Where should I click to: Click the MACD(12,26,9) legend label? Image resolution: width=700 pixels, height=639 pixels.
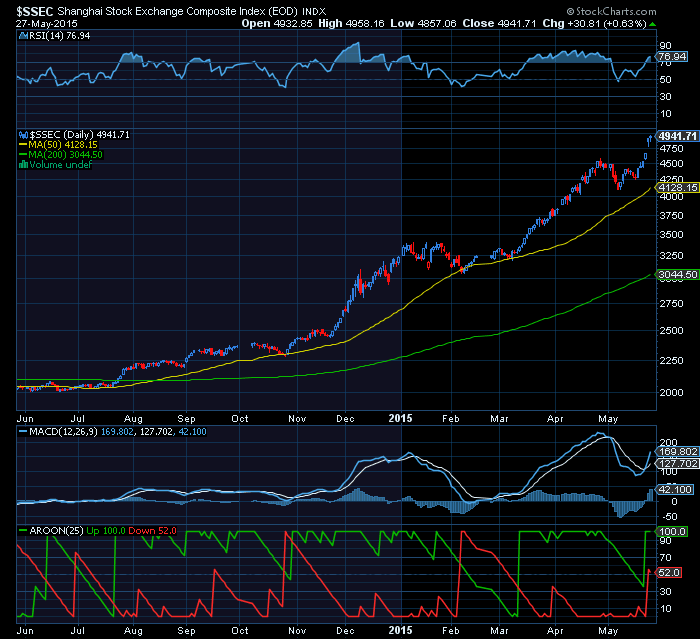(x=63, y=432)
